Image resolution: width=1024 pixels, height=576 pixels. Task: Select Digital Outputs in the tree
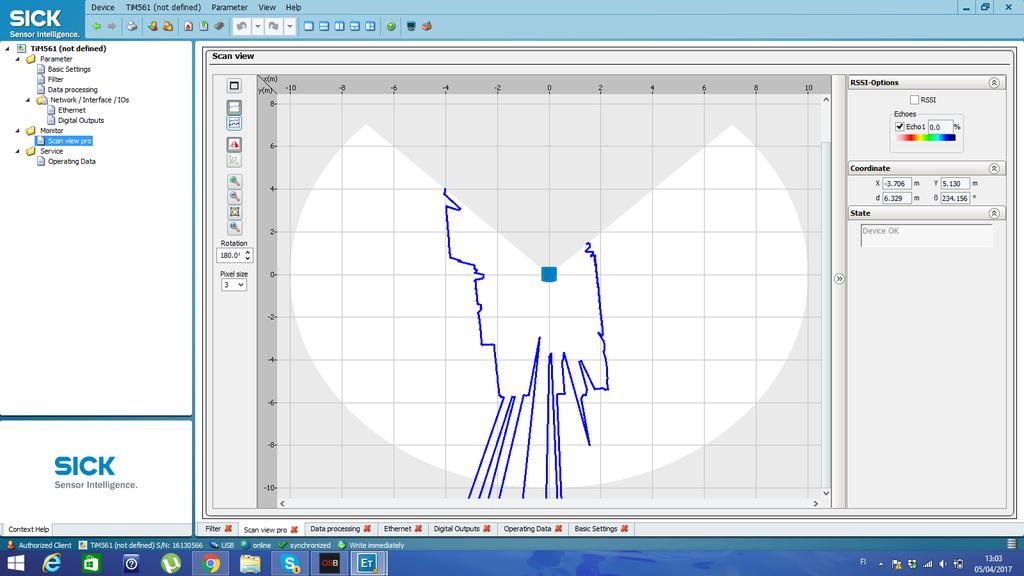[x=80, y=120]
